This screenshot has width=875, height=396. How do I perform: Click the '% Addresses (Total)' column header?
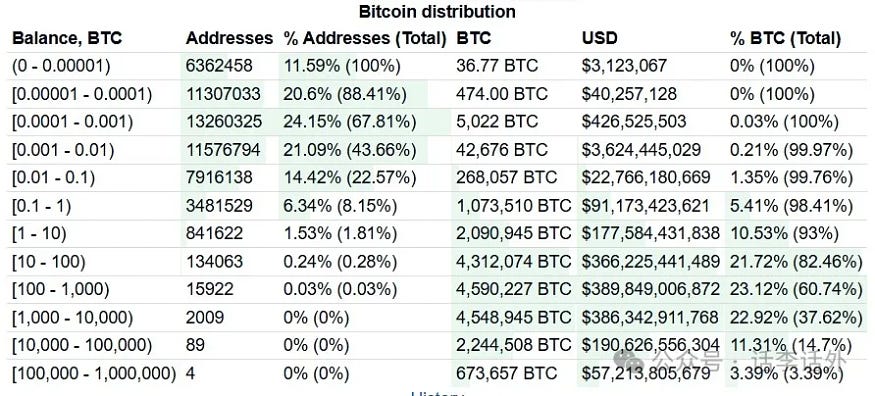click(366, 38)
